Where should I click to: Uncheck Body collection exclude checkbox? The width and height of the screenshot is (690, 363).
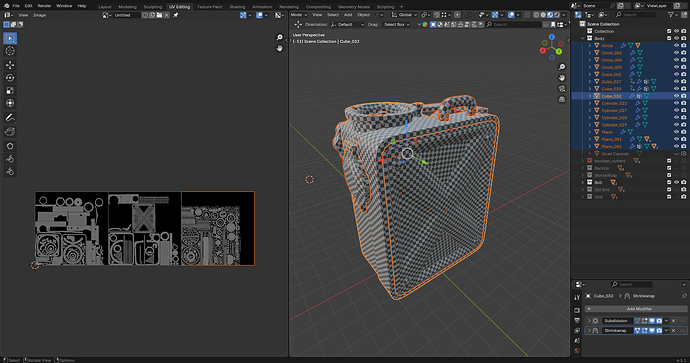669,38
